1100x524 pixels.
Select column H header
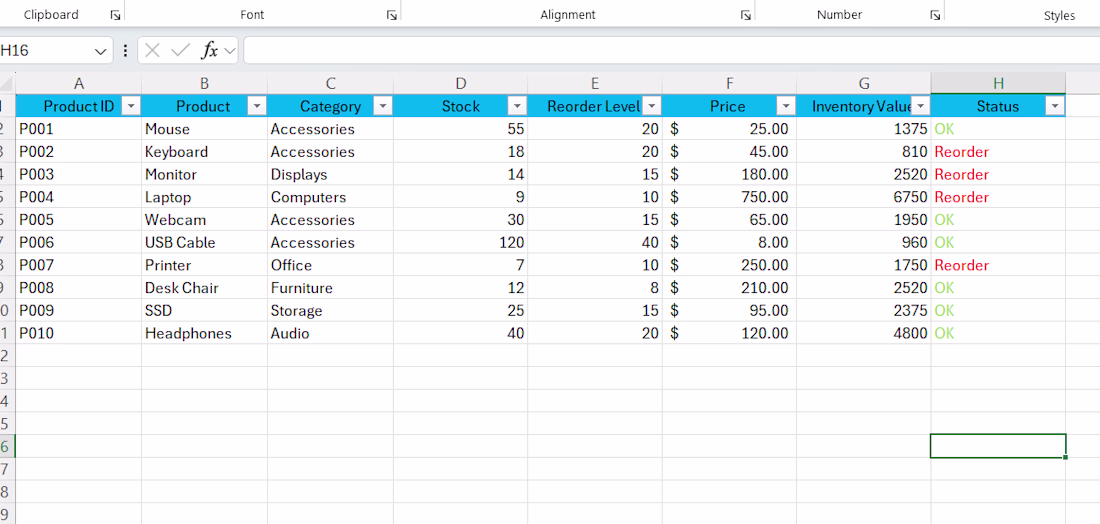click(998, 83)
